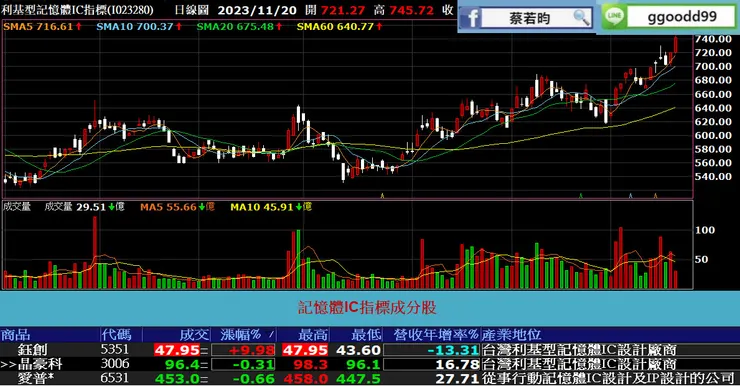Click price axis label 660.00
The height and width of the screenshot is (386, 740).
click(x=714, y=94)
